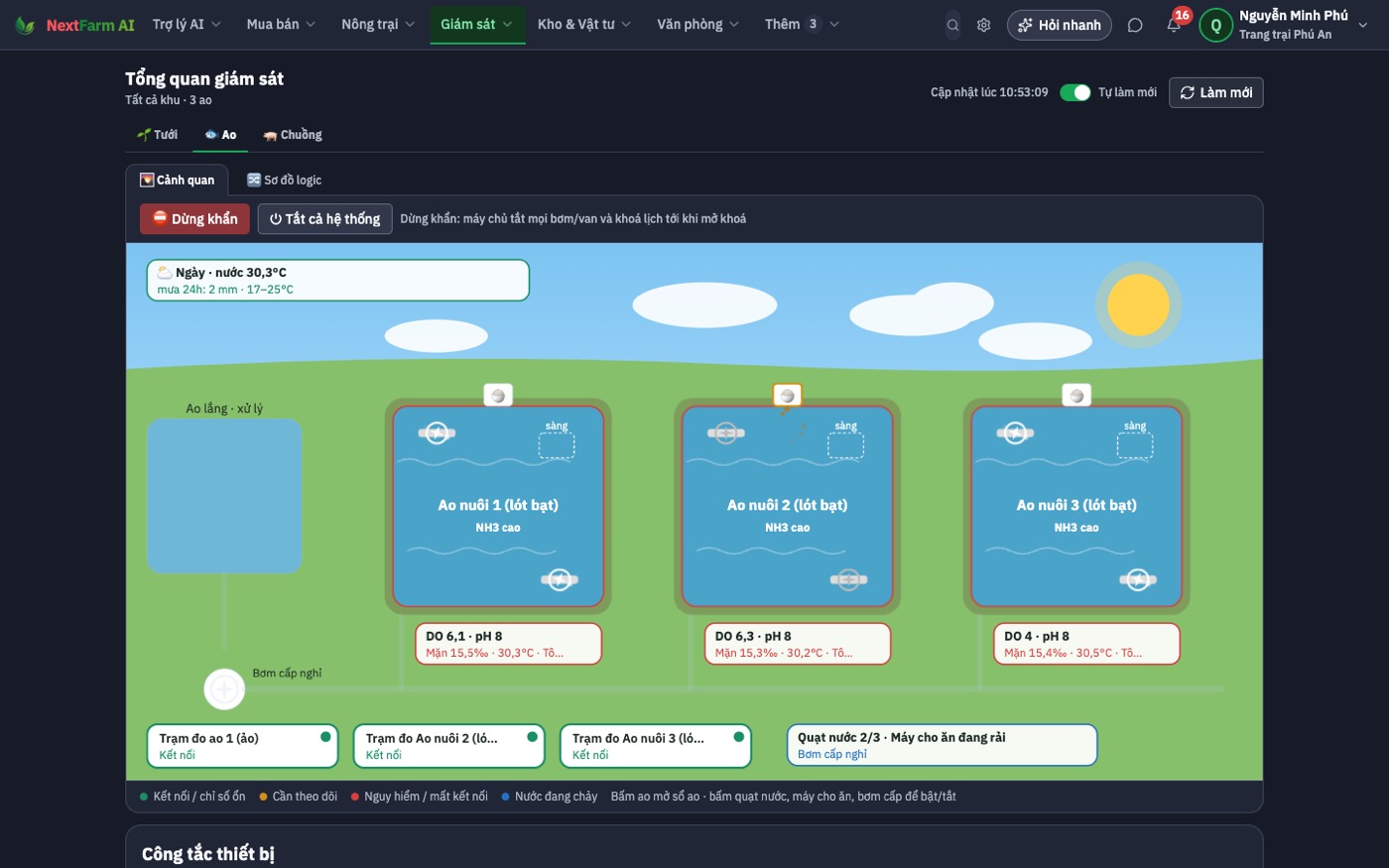Open the Giám sát dropdown

click(x=476, y=24)
